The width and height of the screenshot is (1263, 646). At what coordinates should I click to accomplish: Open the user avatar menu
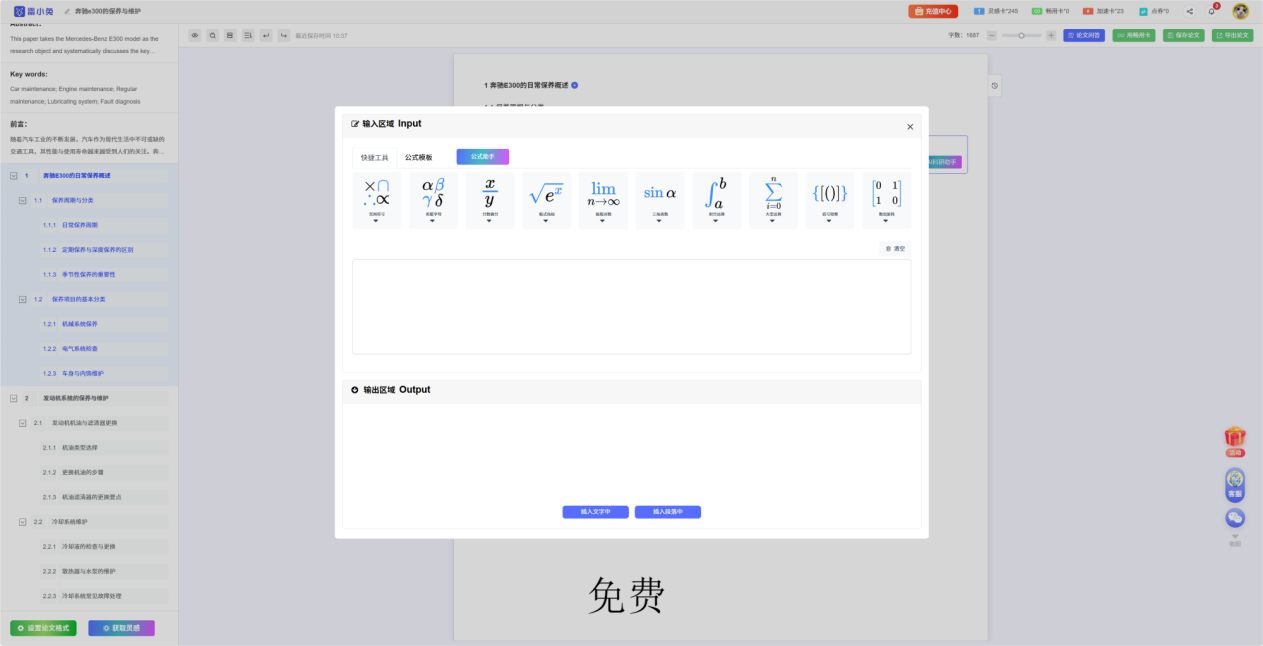1240,11
